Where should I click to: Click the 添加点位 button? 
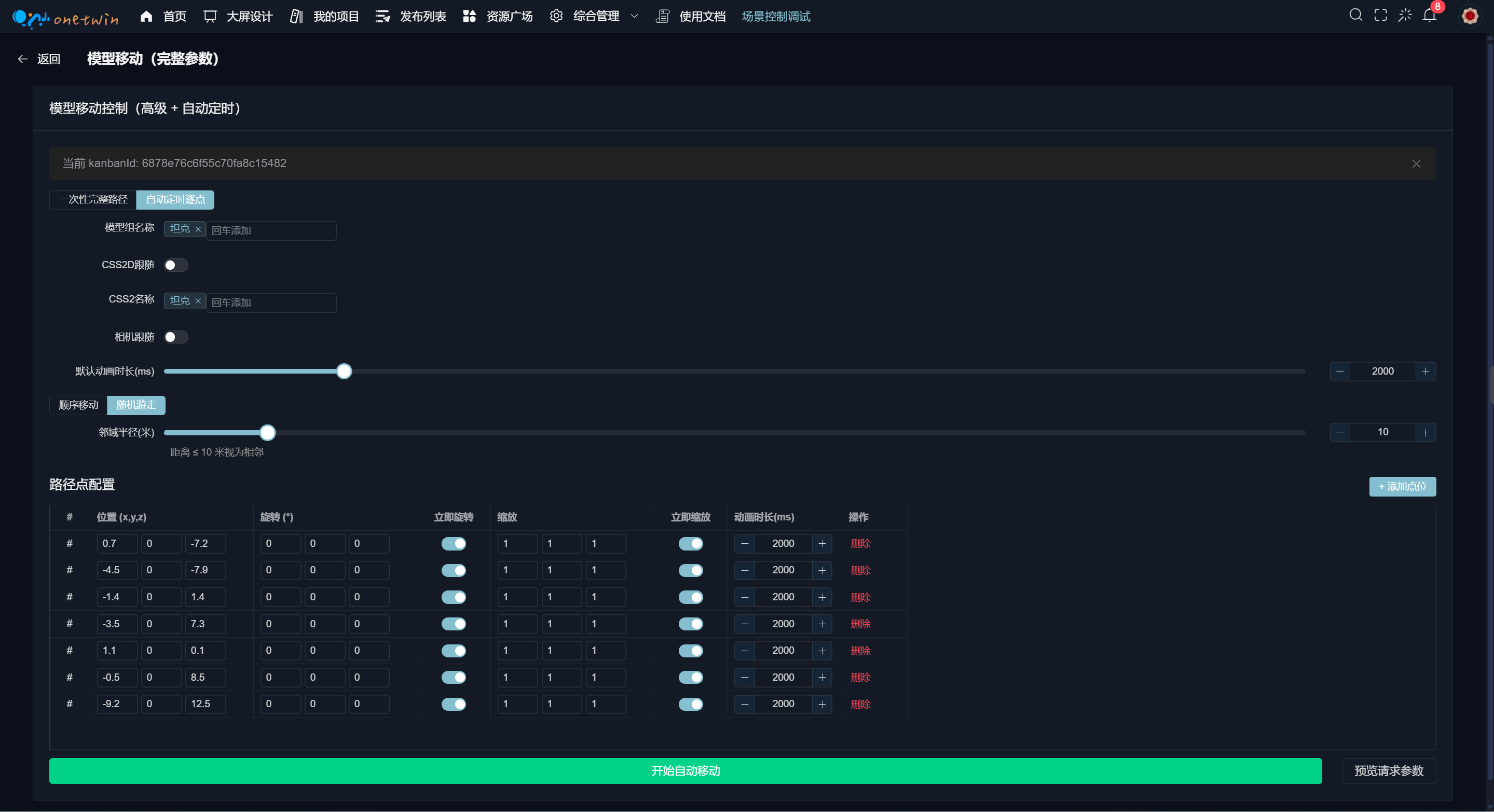(x=1402, y=487)
